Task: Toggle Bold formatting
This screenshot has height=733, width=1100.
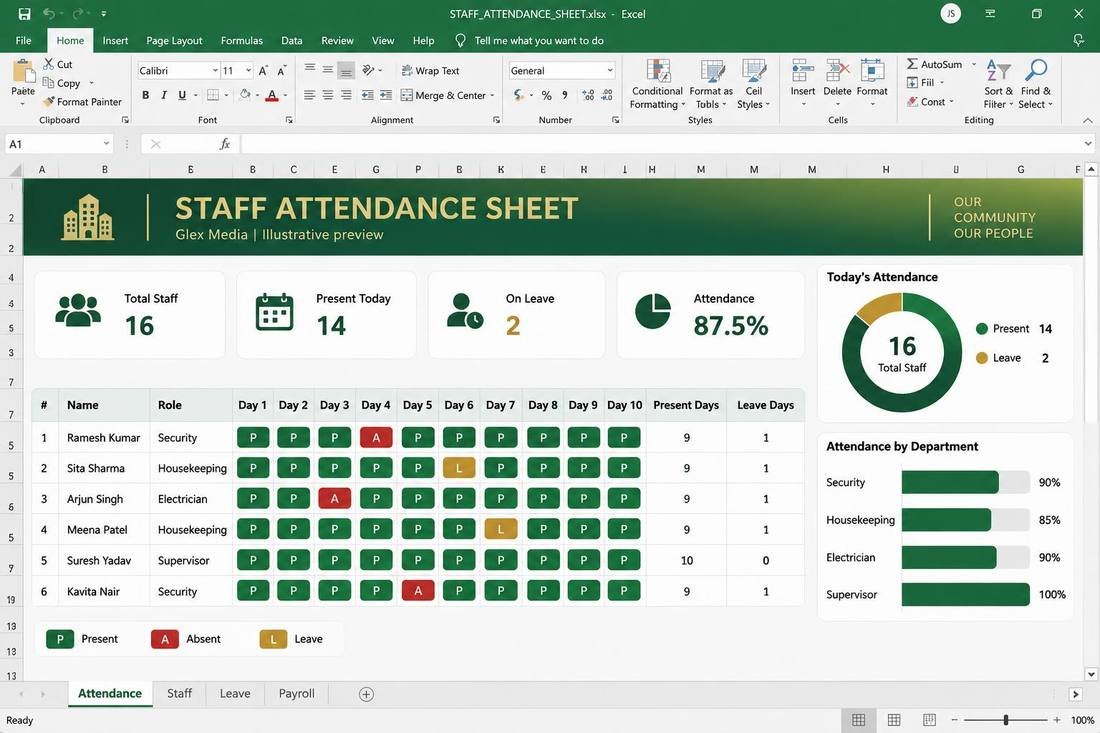Action: point(145,95)
